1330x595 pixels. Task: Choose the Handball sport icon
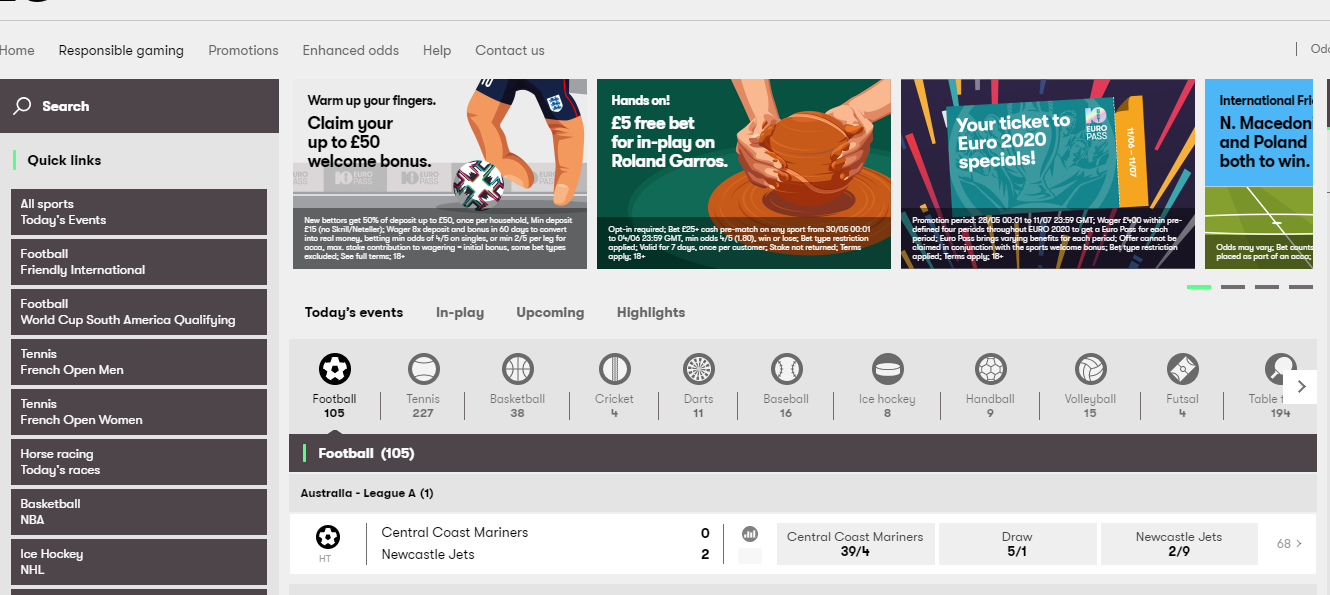(x=990, y=371)
